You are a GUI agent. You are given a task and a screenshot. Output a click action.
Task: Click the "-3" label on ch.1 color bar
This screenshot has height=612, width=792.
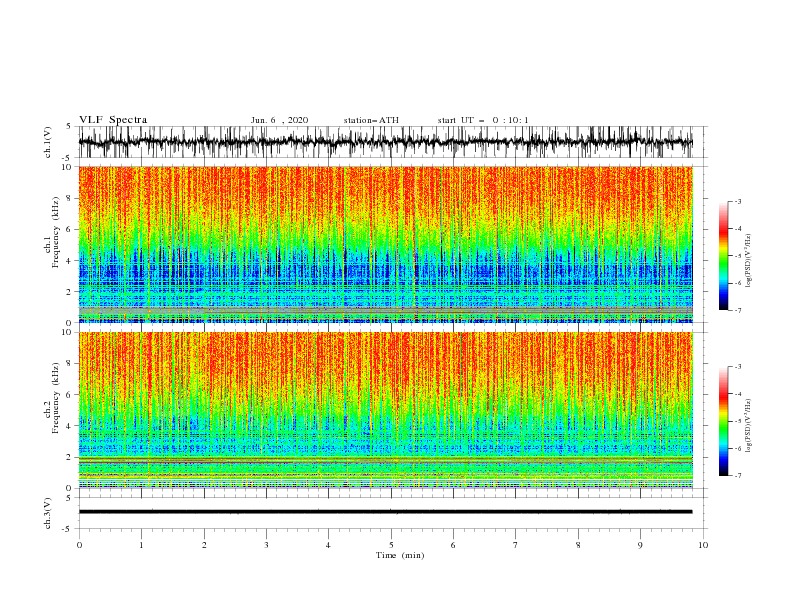click(x=738, y=201)
